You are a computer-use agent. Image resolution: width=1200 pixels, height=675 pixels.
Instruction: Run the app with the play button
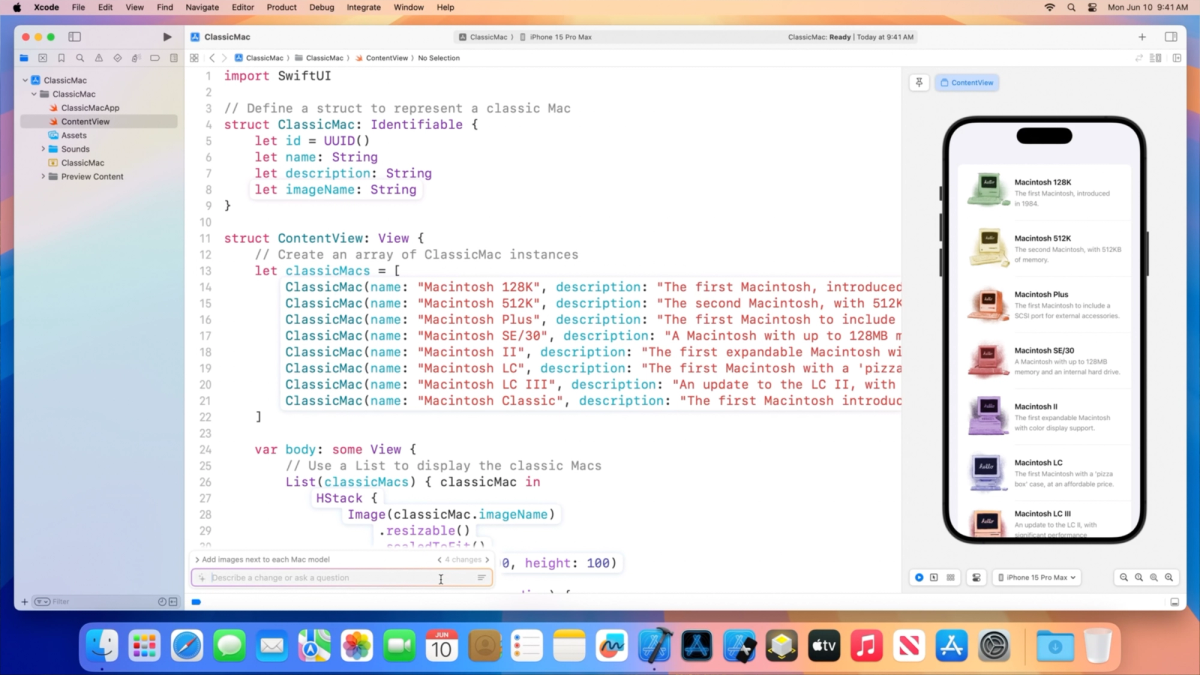tap(167, 36)
